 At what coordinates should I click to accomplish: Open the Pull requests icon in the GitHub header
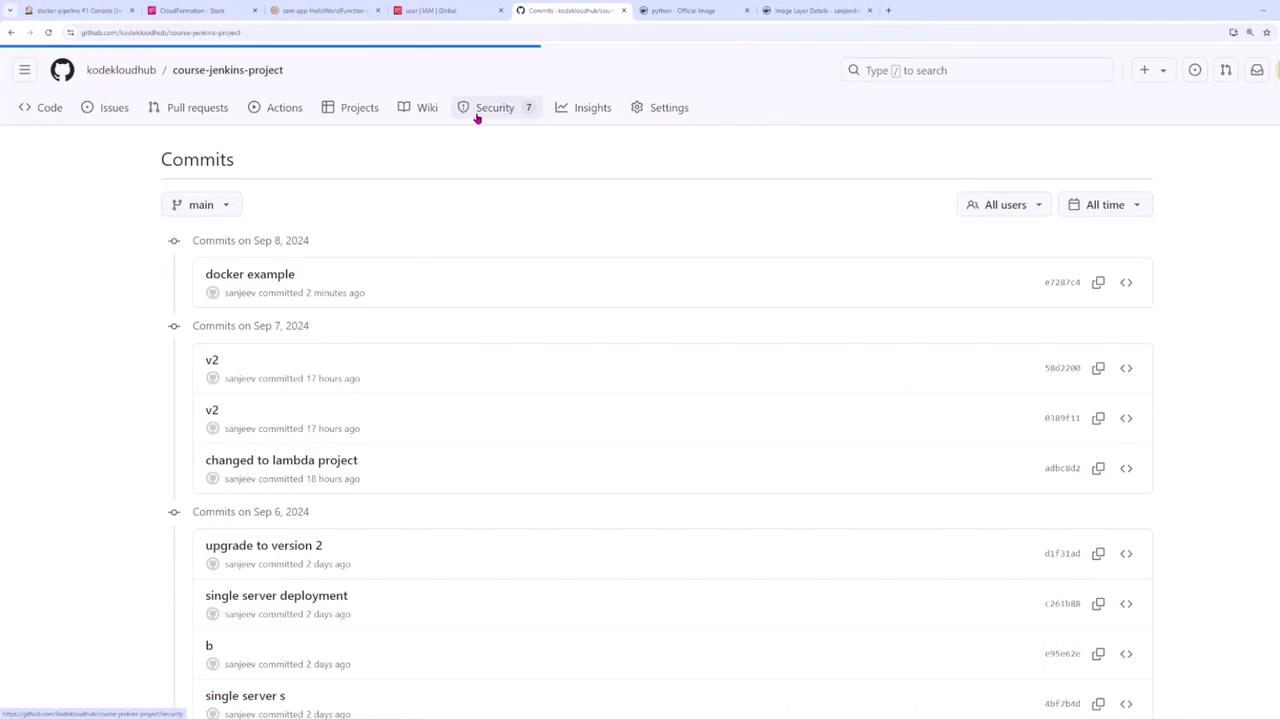tap(1226, 70)
